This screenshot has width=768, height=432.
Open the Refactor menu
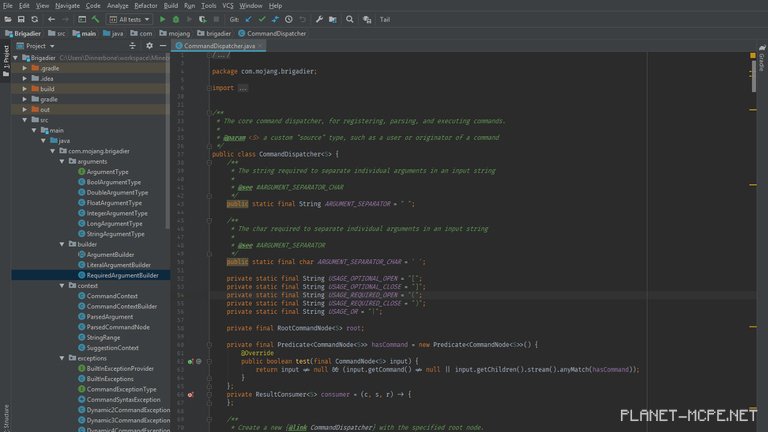click(146, 5)
